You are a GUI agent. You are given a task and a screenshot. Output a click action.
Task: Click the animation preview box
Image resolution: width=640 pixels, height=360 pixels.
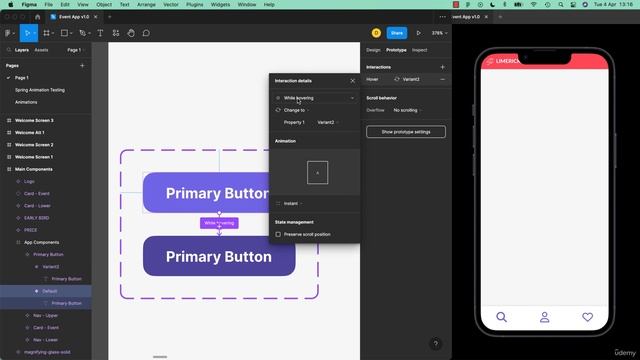(x=318, y=173)
